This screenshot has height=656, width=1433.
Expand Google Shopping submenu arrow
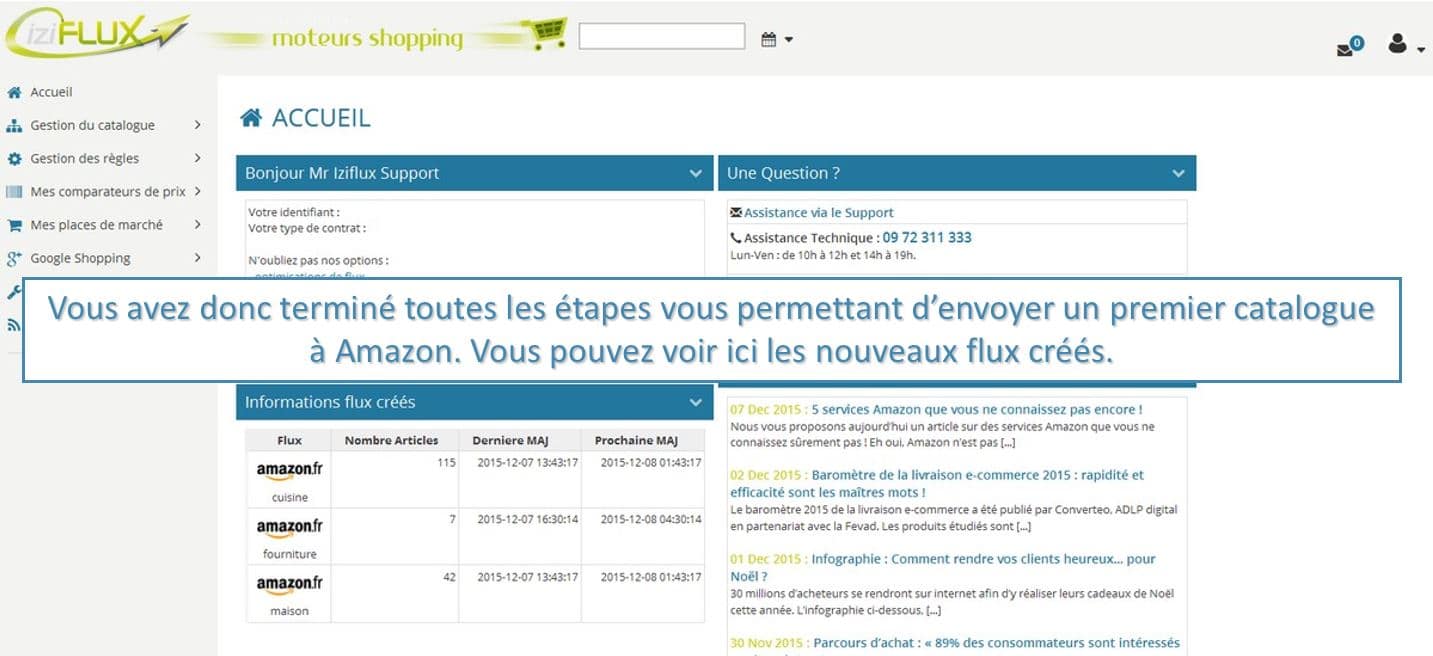click(x=198, y=258)
